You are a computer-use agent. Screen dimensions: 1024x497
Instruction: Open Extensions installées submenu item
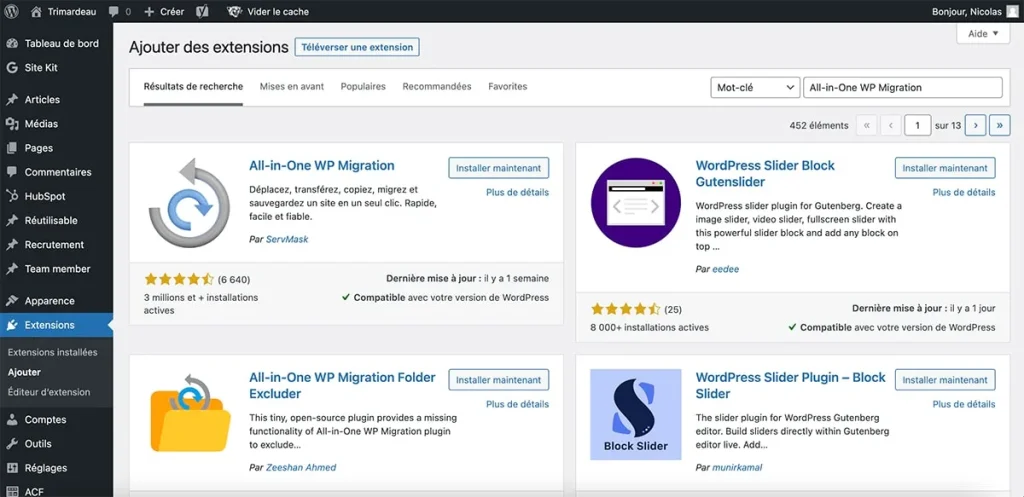pos(52,352)
